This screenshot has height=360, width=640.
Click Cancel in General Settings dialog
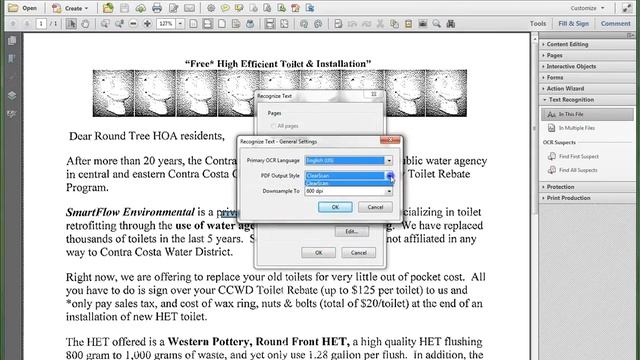coord(375,207)
